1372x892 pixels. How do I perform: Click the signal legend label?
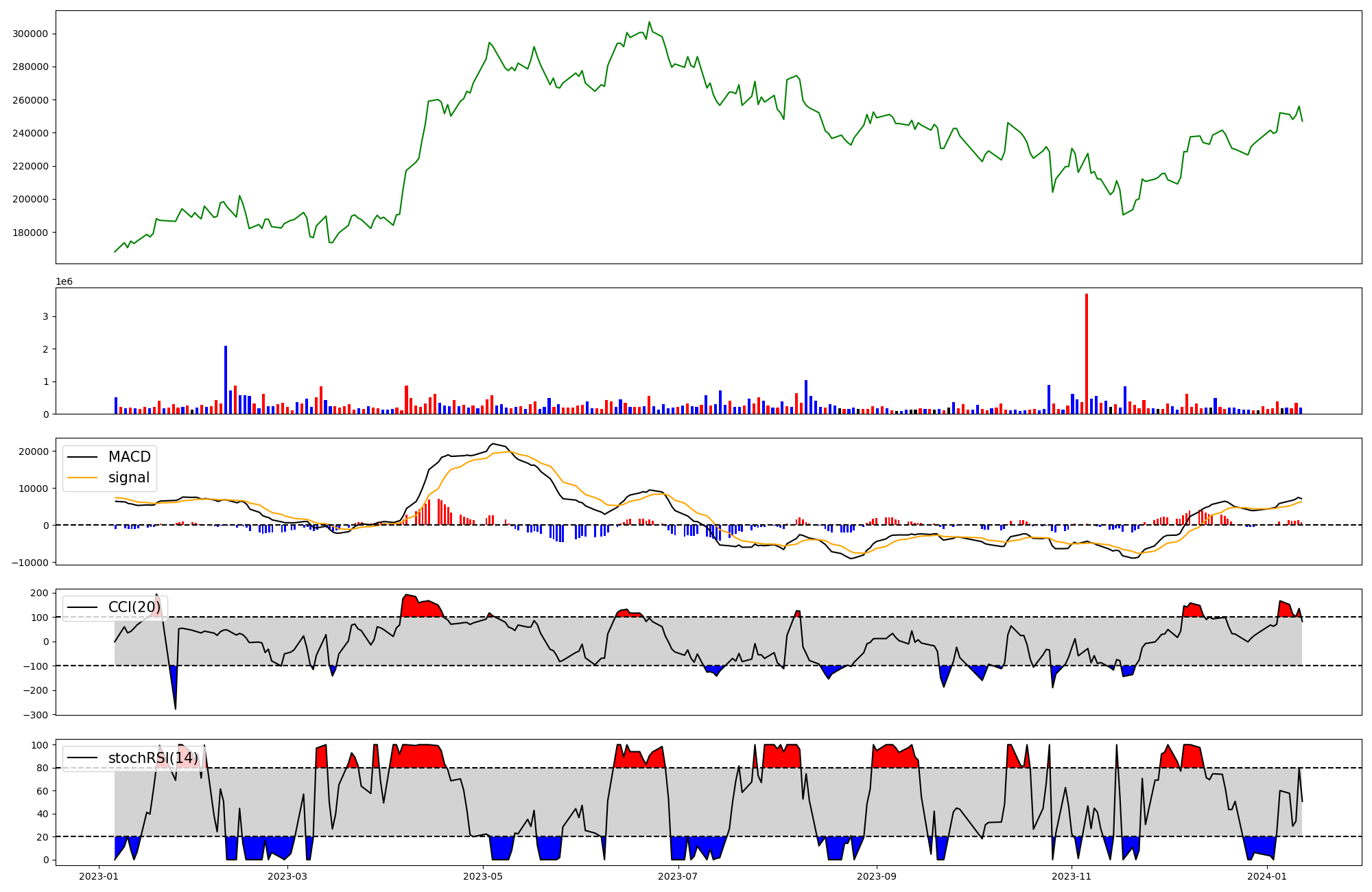tap(128, 478)
